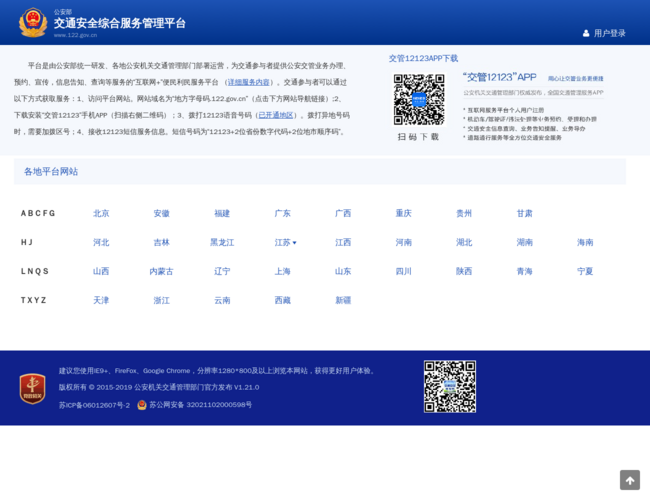Click the "交管12123"APP banner title
This screenshot has height=500, width=650.
pos(500,77)
